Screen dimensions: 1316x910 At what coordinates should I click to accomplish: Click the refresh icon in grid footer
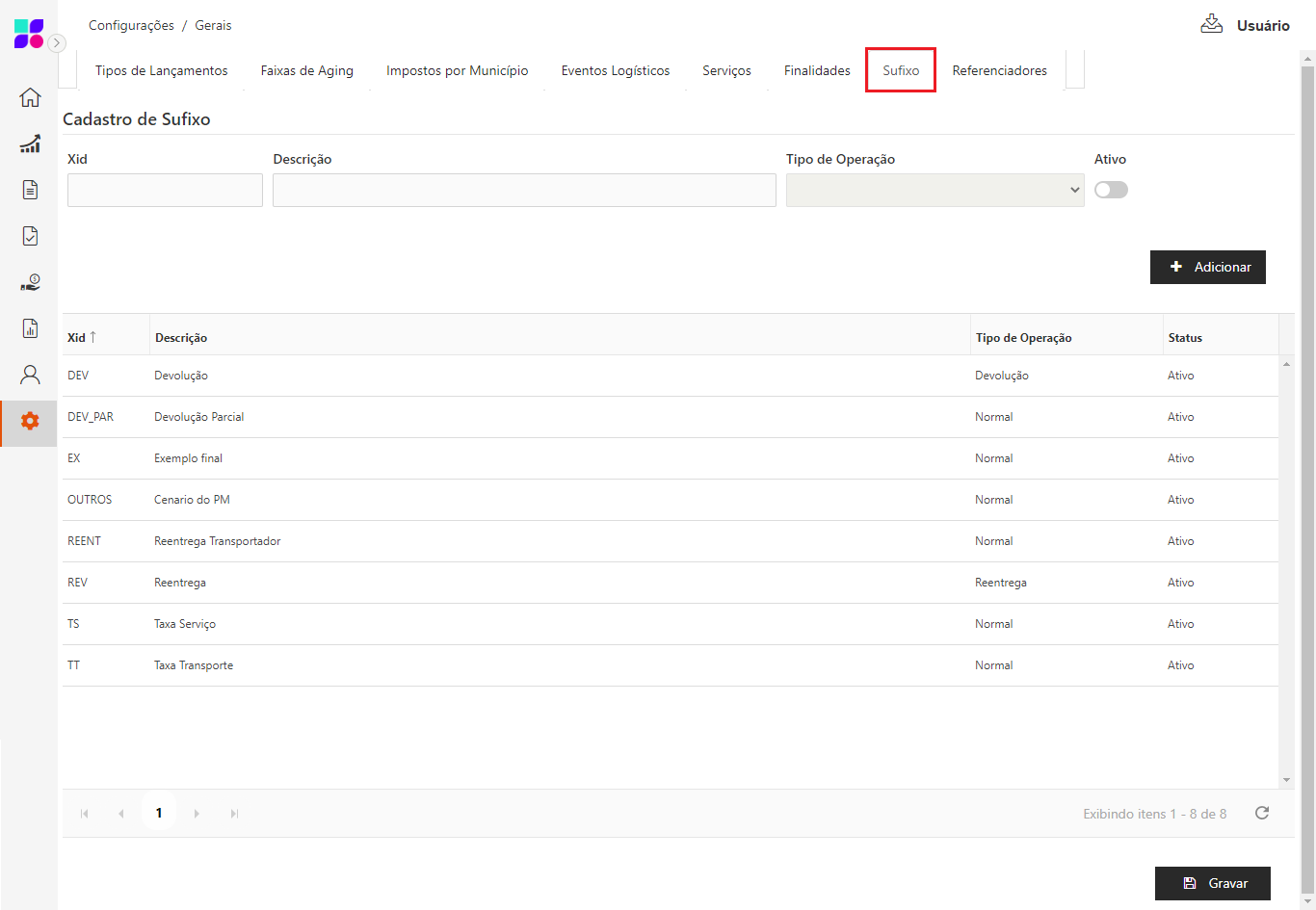coord(1262,814)
